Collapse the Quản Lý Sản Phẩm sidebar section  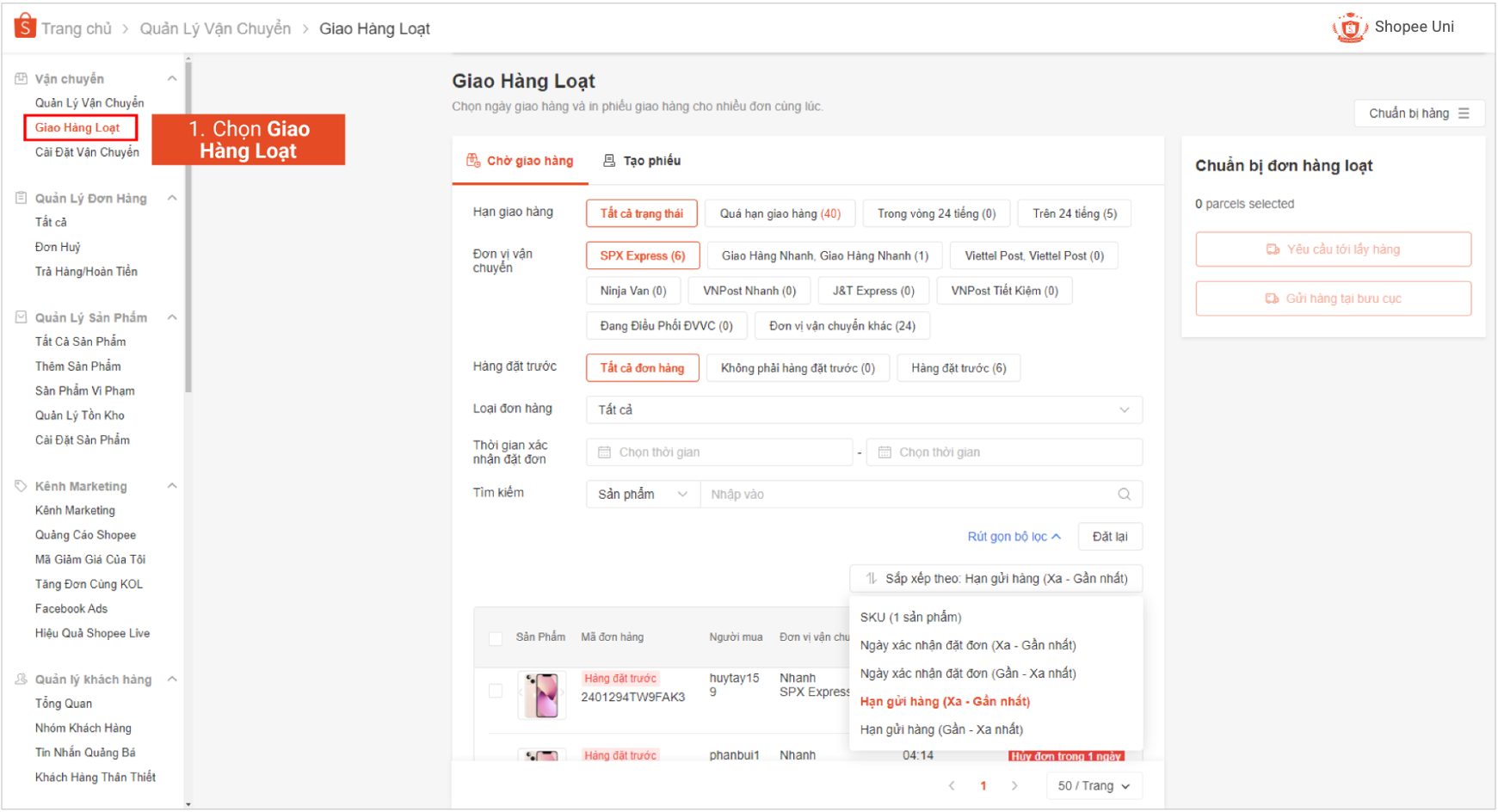click(171, 317)
